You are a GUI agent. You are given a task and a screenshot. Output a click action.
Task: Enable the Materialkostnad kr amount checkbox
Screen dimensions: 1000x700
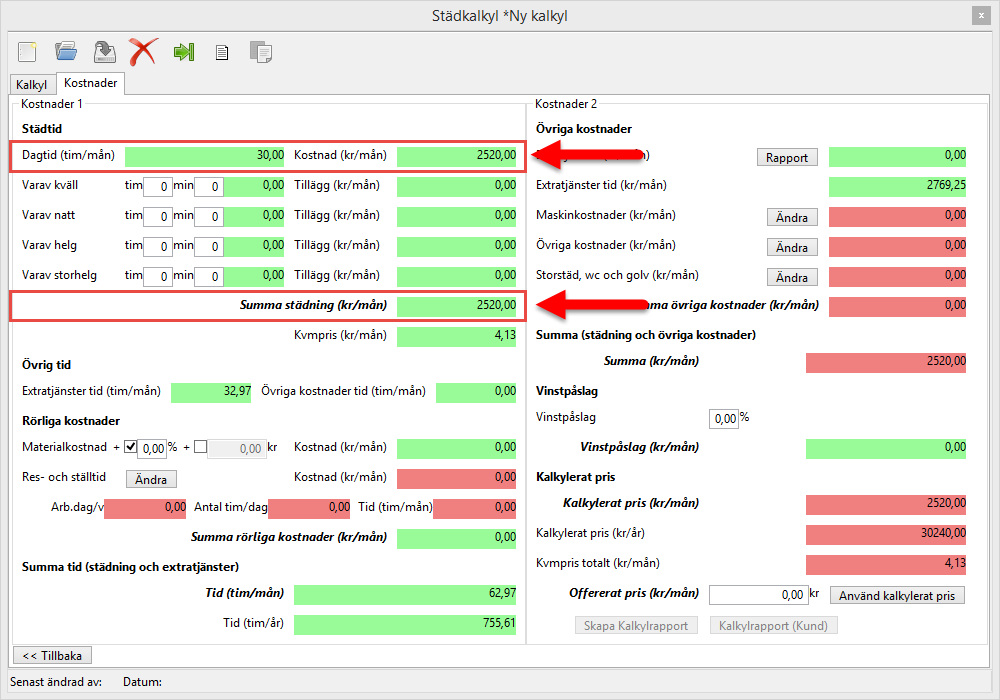click(x=200, y=447)
